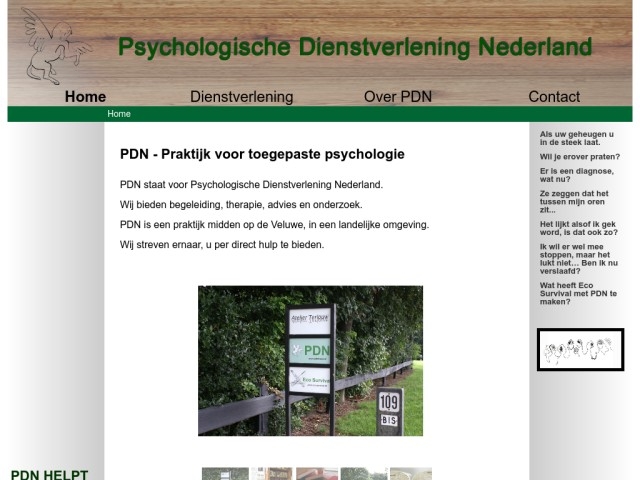Click the PDN HELPT heading at bottom left
Viewport: 640px width, 480px height.
(49, 475)
